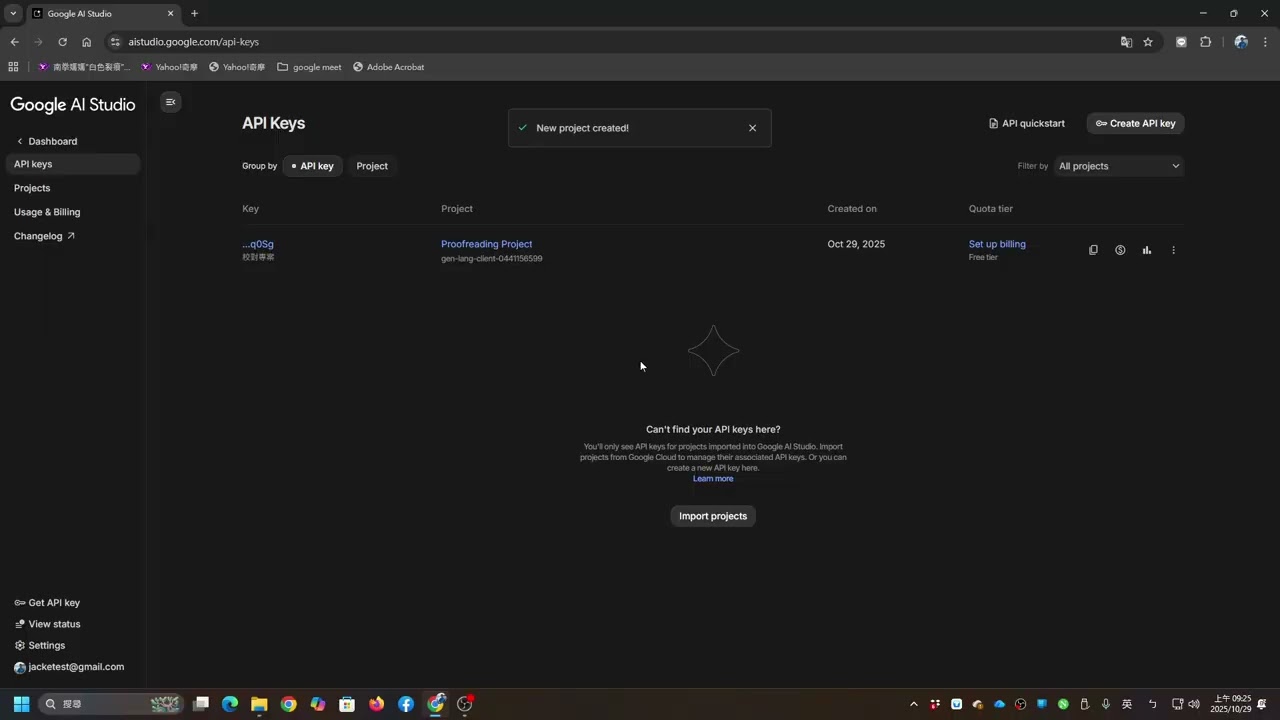
Task: Open the volume control in system tray
Action: tap(1194, 704)
